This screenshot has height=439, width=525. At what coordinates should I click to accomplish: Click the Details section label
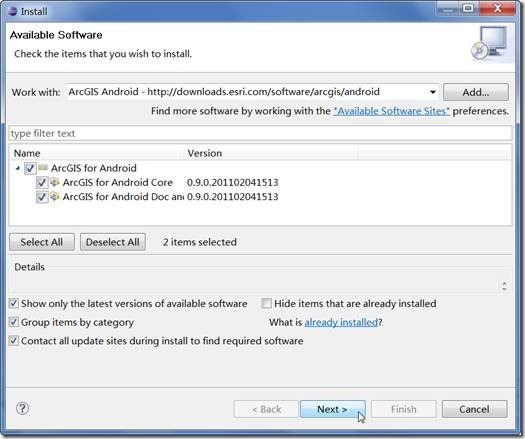[x=29, y=267]
